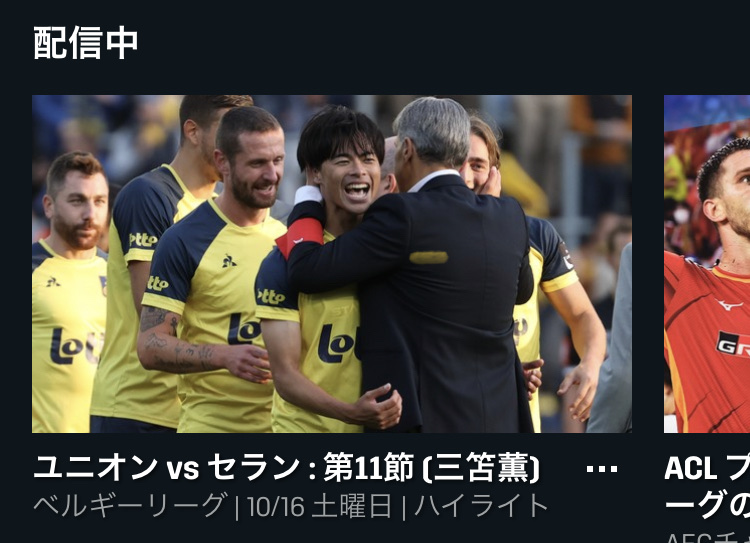
Task: Click the le coq sportif logo on jersey
Action: pyautogui.click(x=229, y=261)
